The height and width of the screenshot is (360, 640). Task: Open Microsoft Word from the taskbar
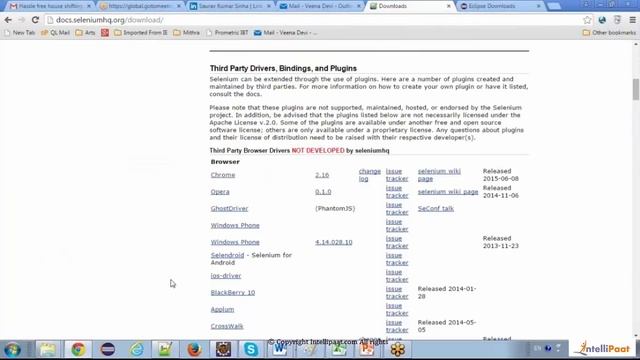[280, 349]
